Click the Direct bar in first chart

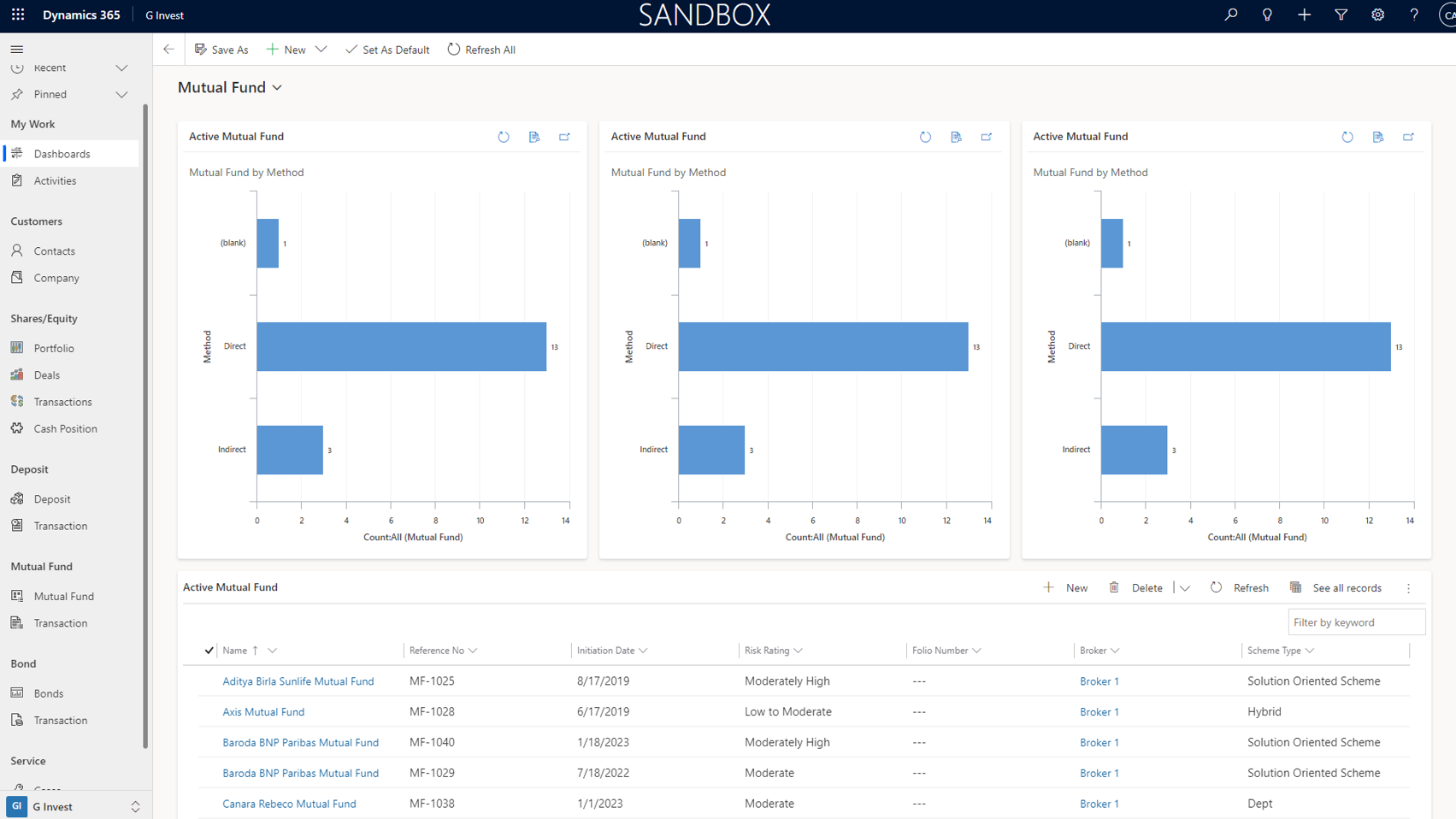pos(401,346)
